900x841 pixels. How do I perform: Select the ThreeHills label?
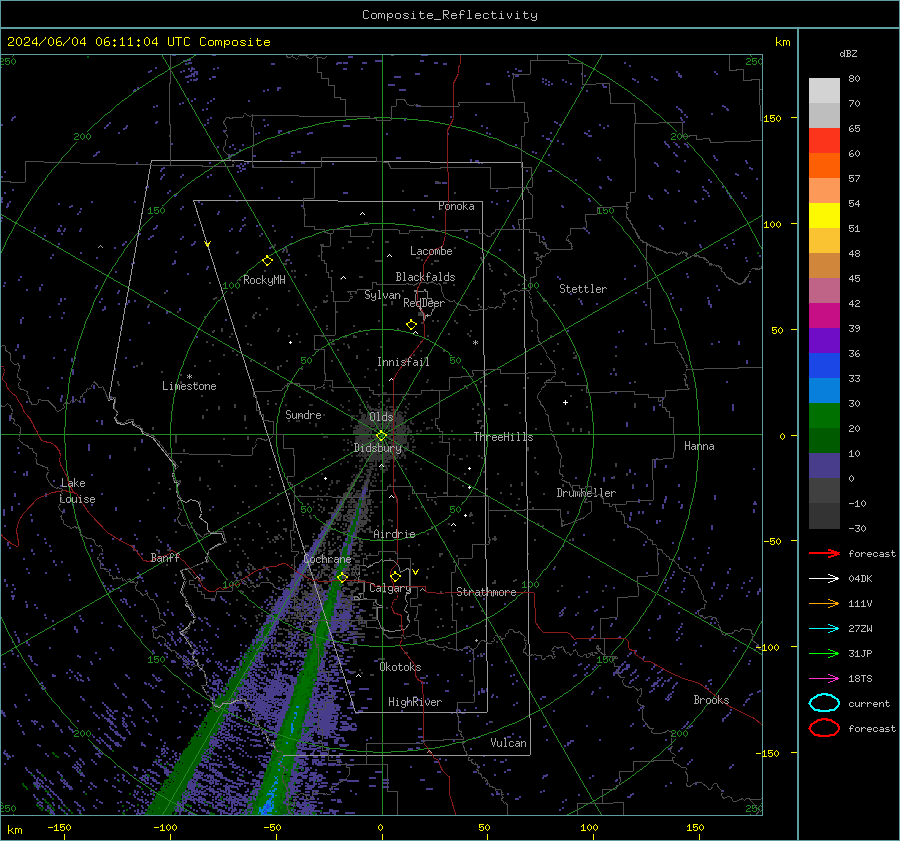click(x=503, y=437)
